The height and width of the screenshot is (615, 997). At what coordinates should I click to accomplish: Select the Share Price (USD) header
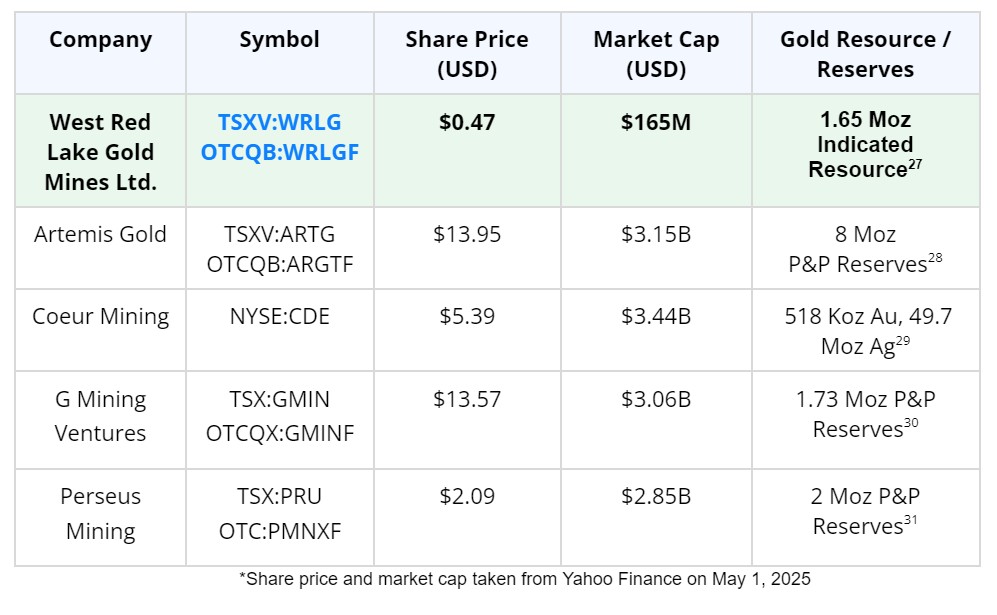coord(467,54)
